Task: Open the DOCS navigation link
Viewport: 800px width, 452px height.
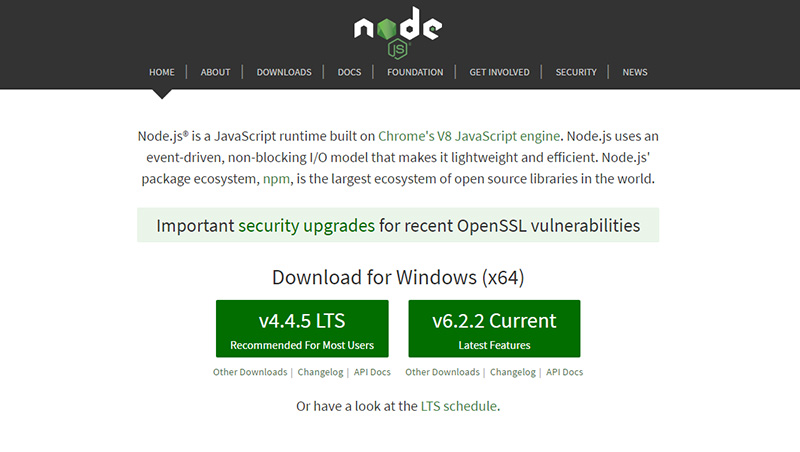Action: point(349,72)
